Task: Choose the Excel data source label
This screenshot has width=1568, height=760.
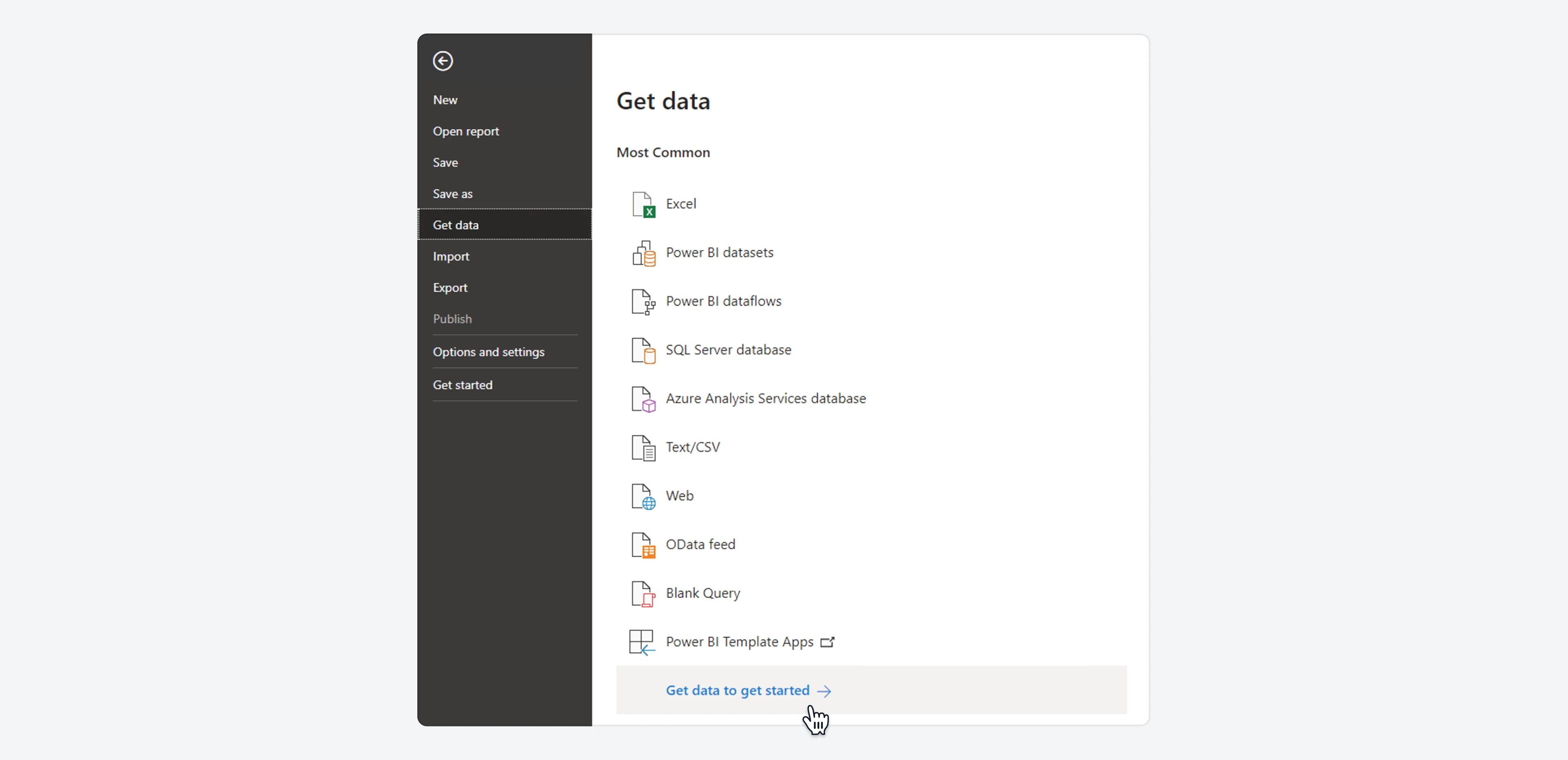Action: (681, 204)
